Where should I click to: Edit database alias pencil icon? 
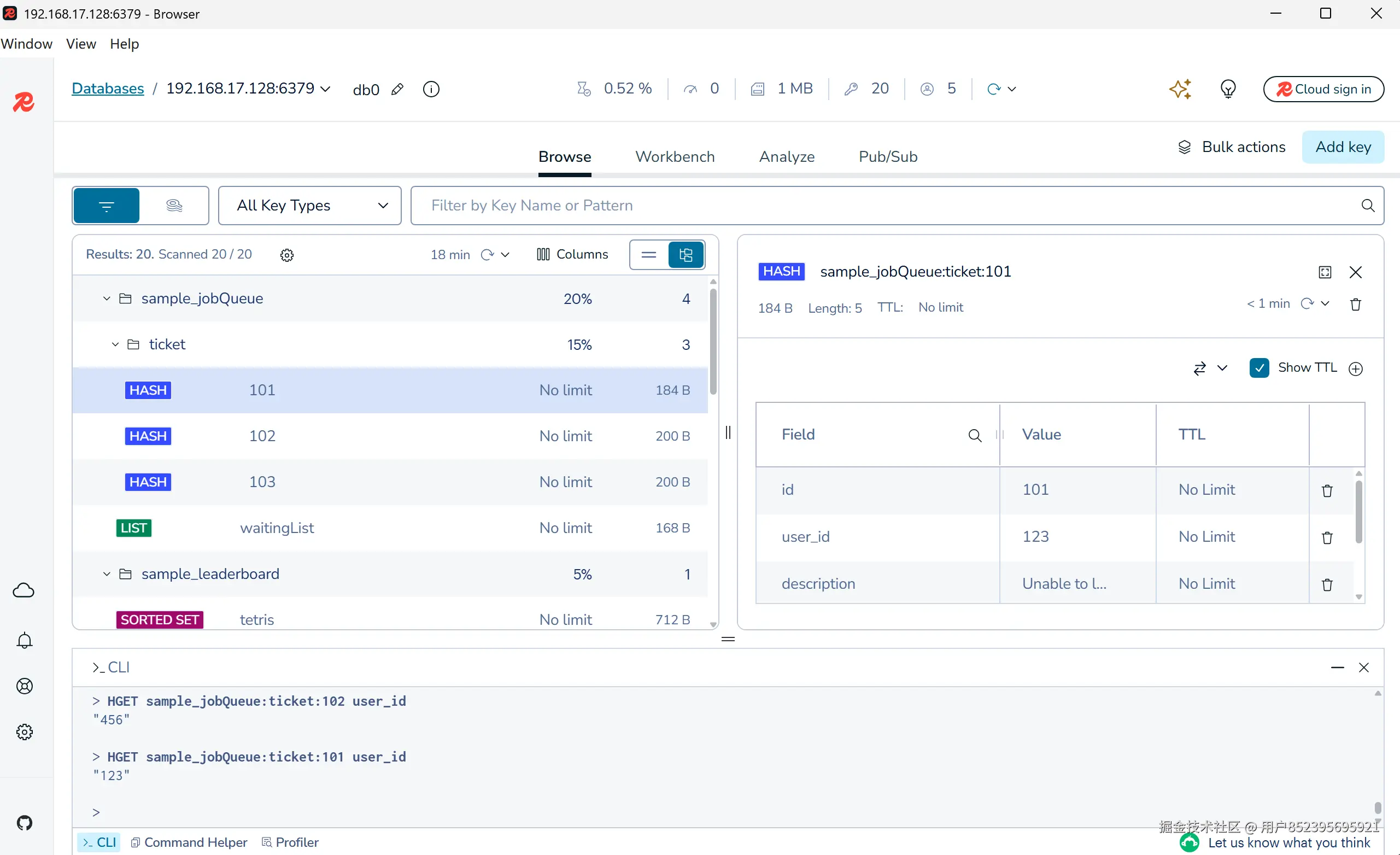[x=398, y=89]
